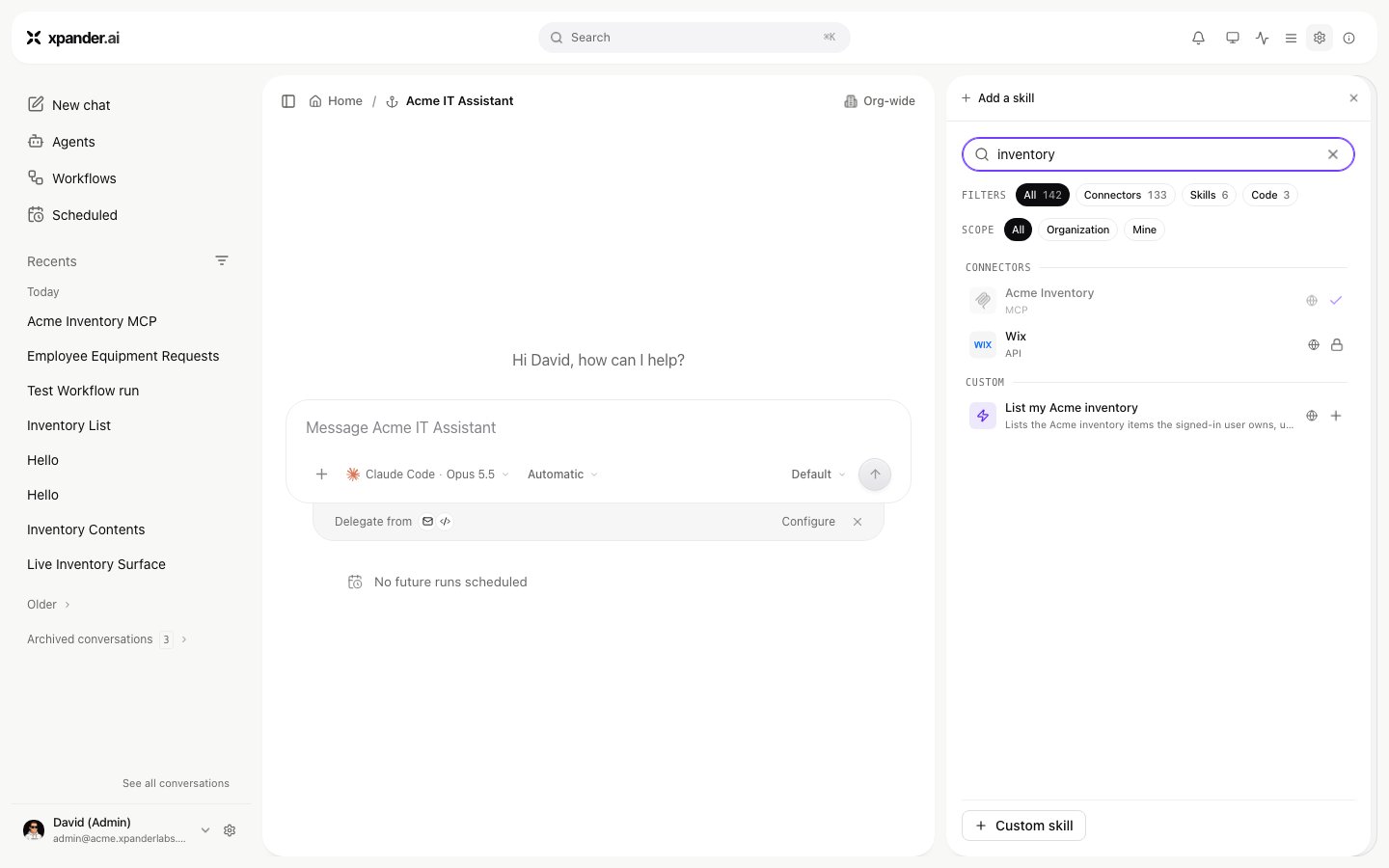1389x868 pixels.
Task: Open the Acme Inventory MCP conversation
Action: [x=92, y=321]
